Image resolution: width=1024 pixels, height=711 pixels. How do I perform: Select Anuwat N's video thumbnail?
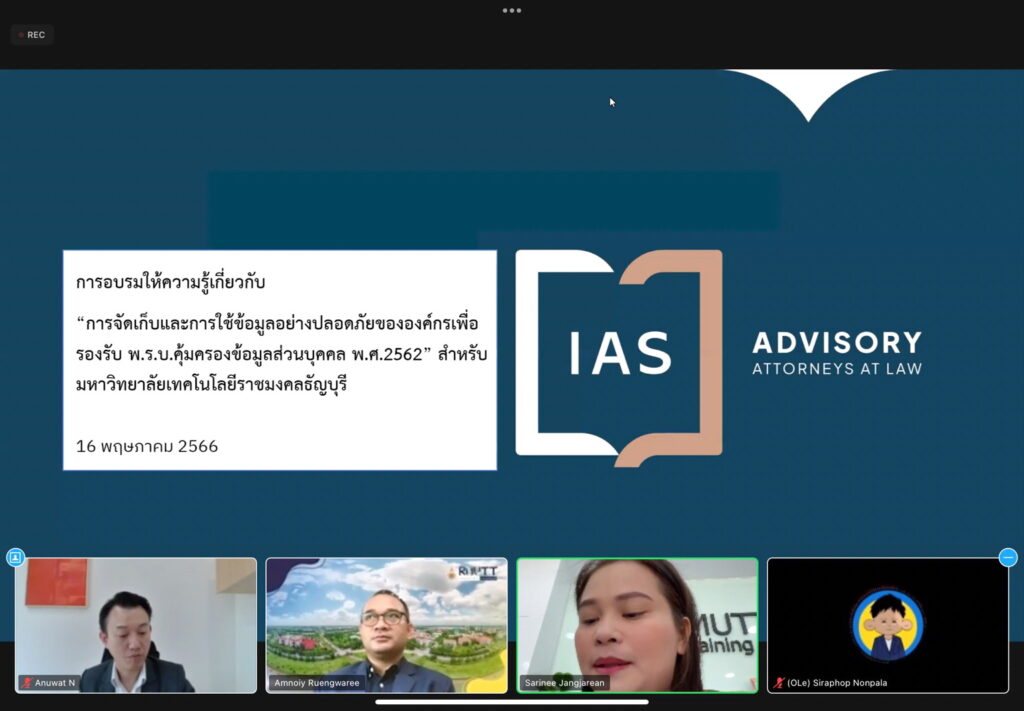click(x=136, y=625)
